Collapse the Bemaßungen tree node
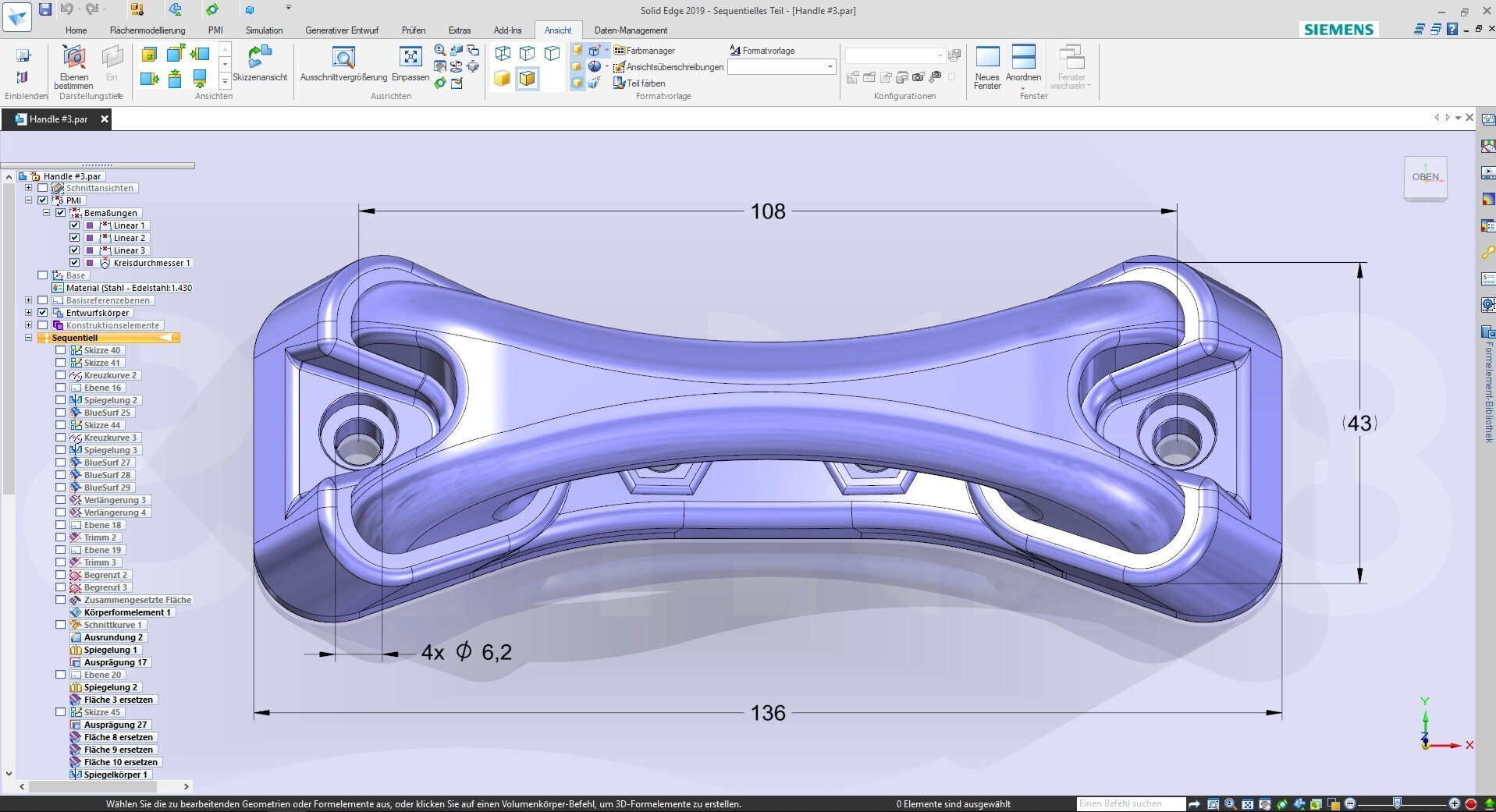Viewport: 1496px width, 812px height. click(x=47, y=213)
